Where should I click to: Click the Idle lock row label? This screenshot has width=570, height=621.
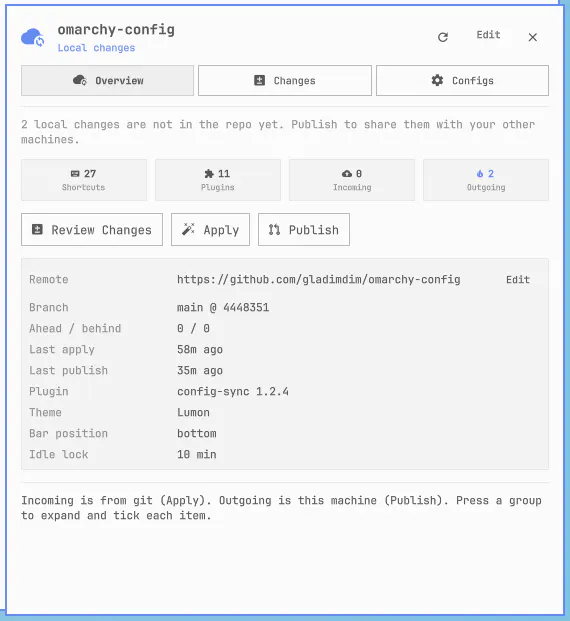59,455
